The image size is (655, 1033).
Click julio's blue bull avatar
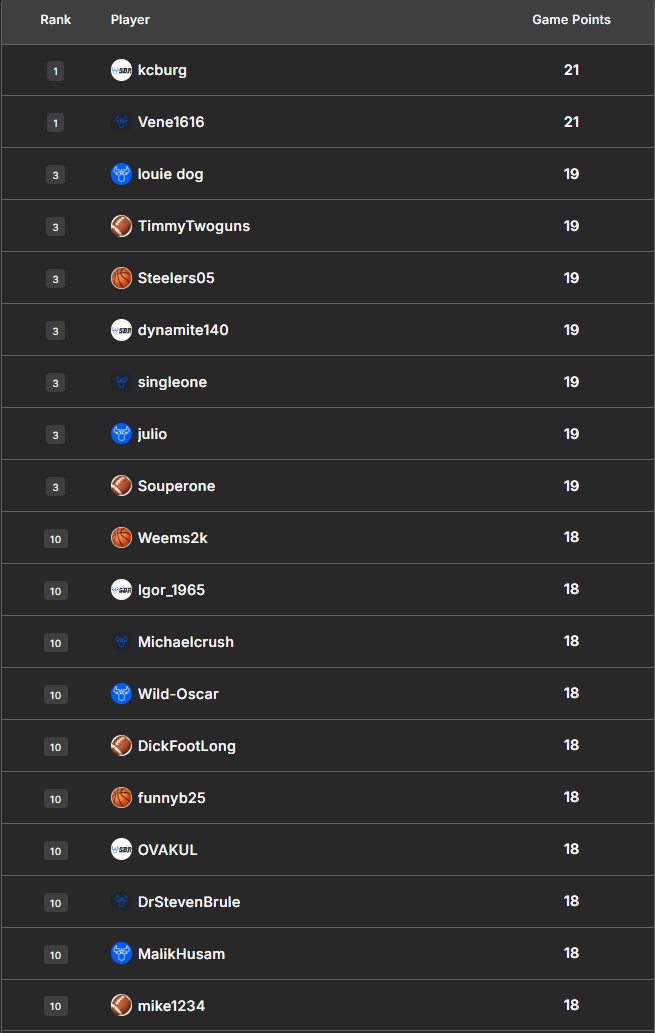121,434
